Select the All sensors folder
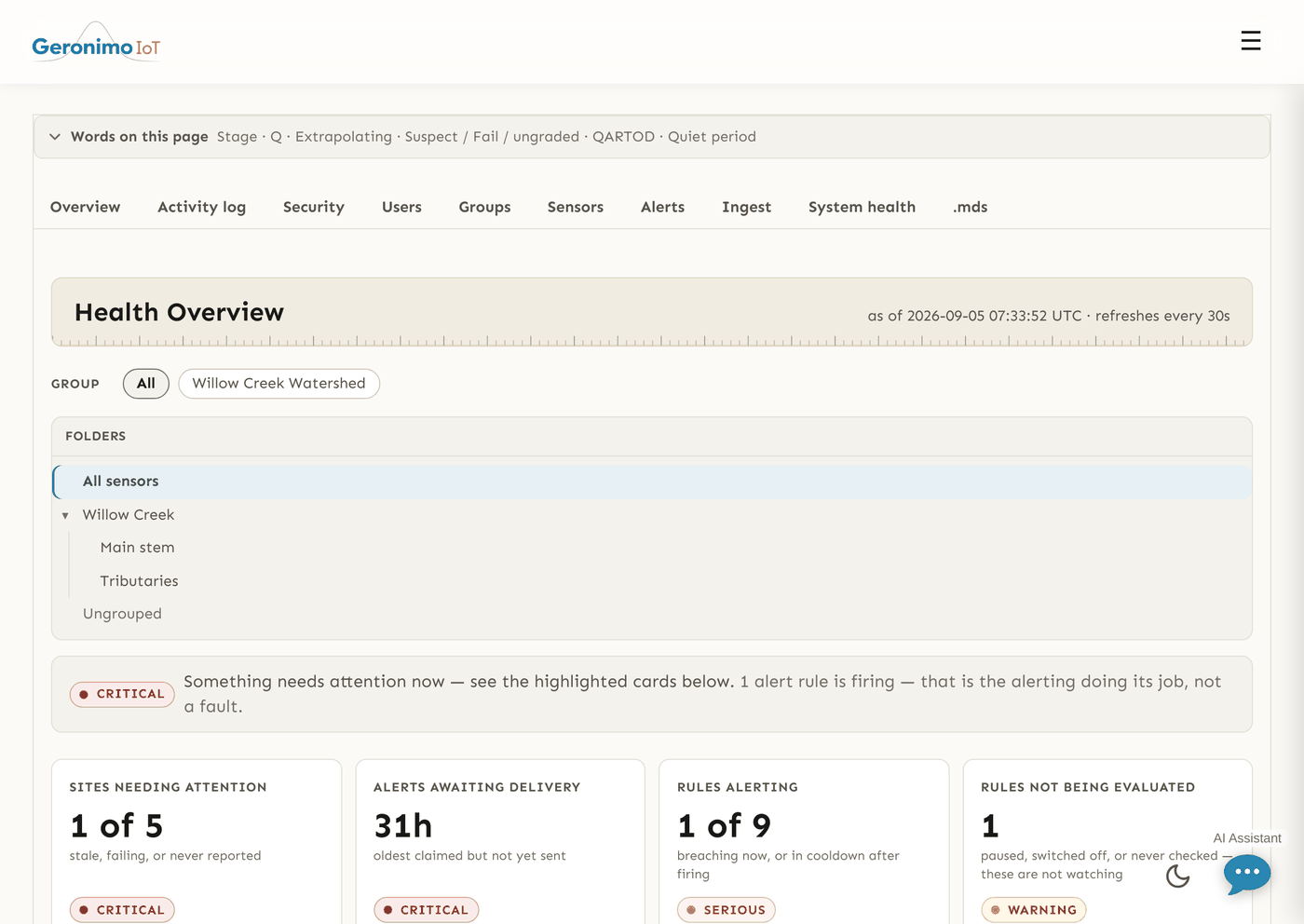1304x924 pixels. click(x=652, y=482)
